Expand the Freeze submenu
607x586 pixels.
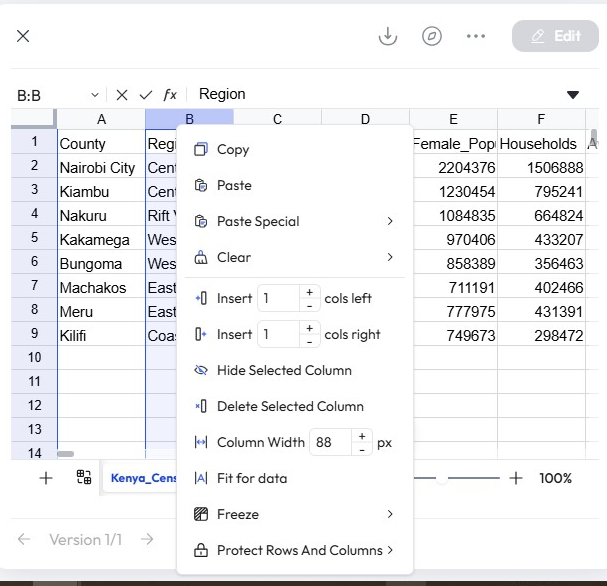390,514
